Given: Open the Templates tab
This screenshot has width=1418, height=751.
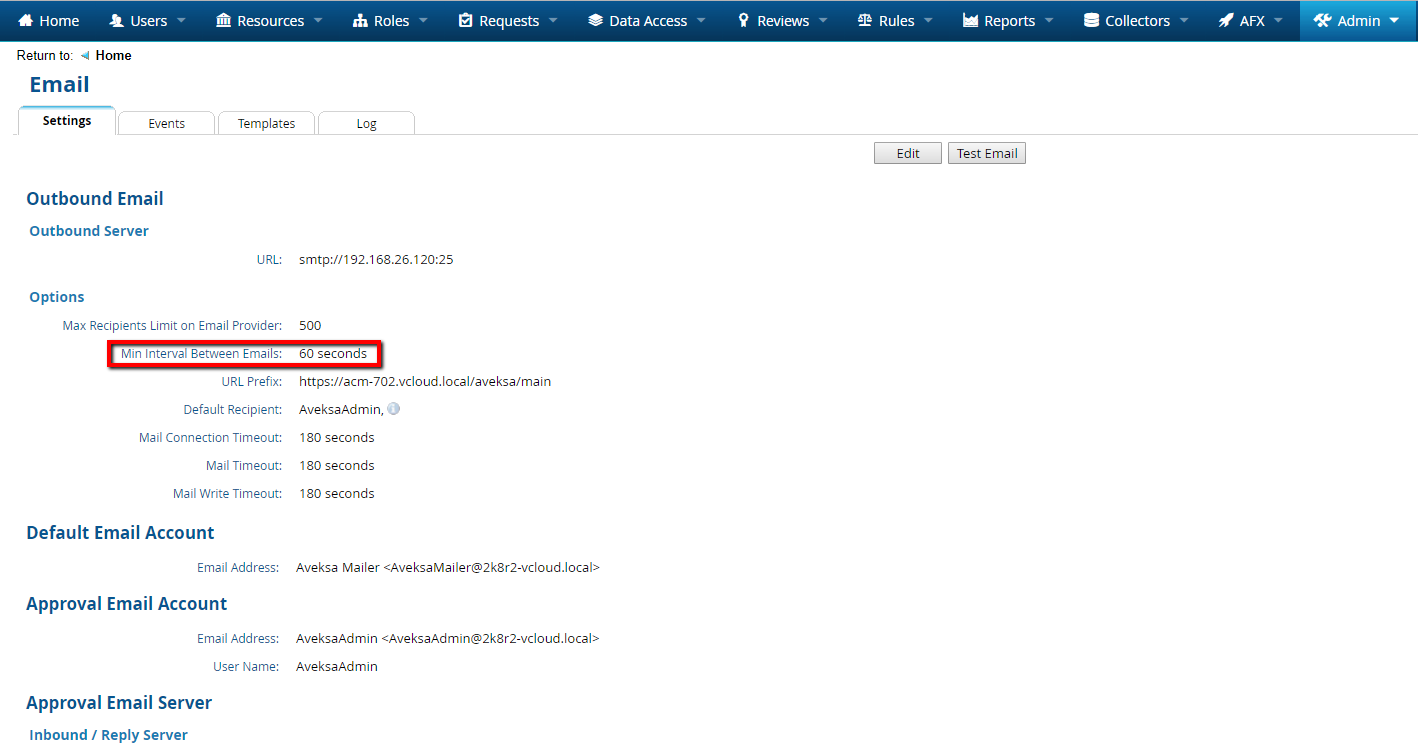Looking at the screenshot, I should 266,122.
